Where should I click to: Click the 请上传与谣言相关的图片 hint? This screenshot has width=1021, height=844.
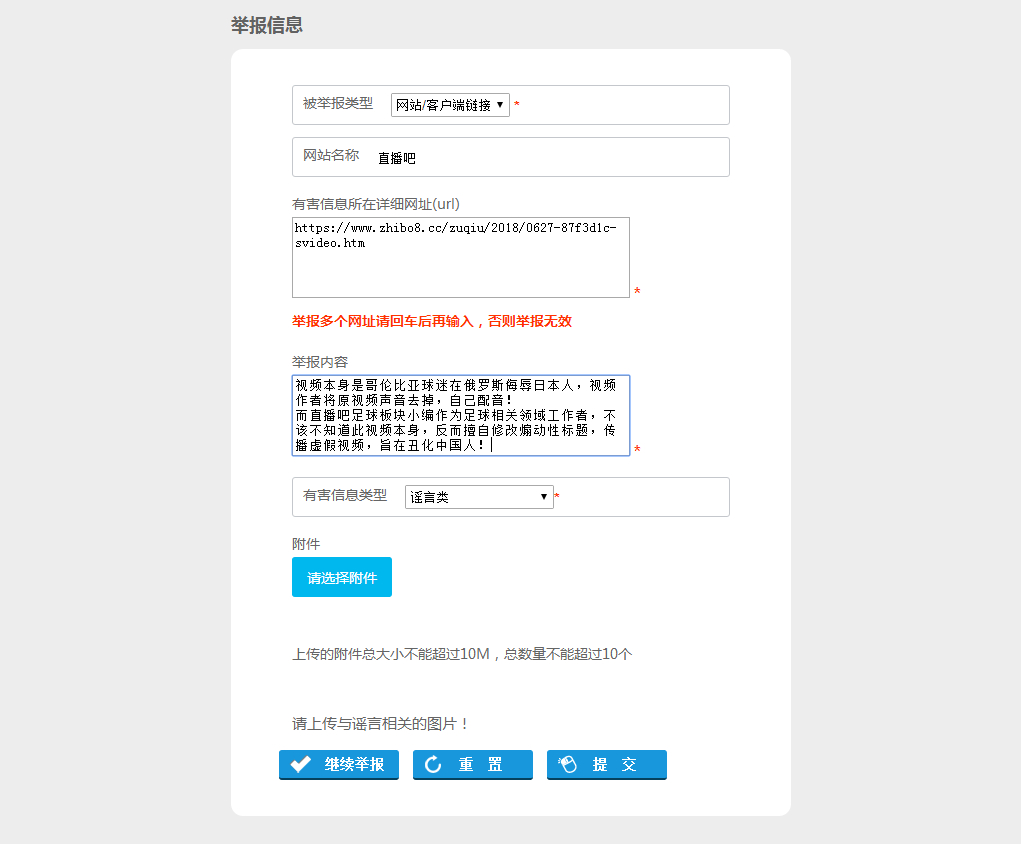380,724
